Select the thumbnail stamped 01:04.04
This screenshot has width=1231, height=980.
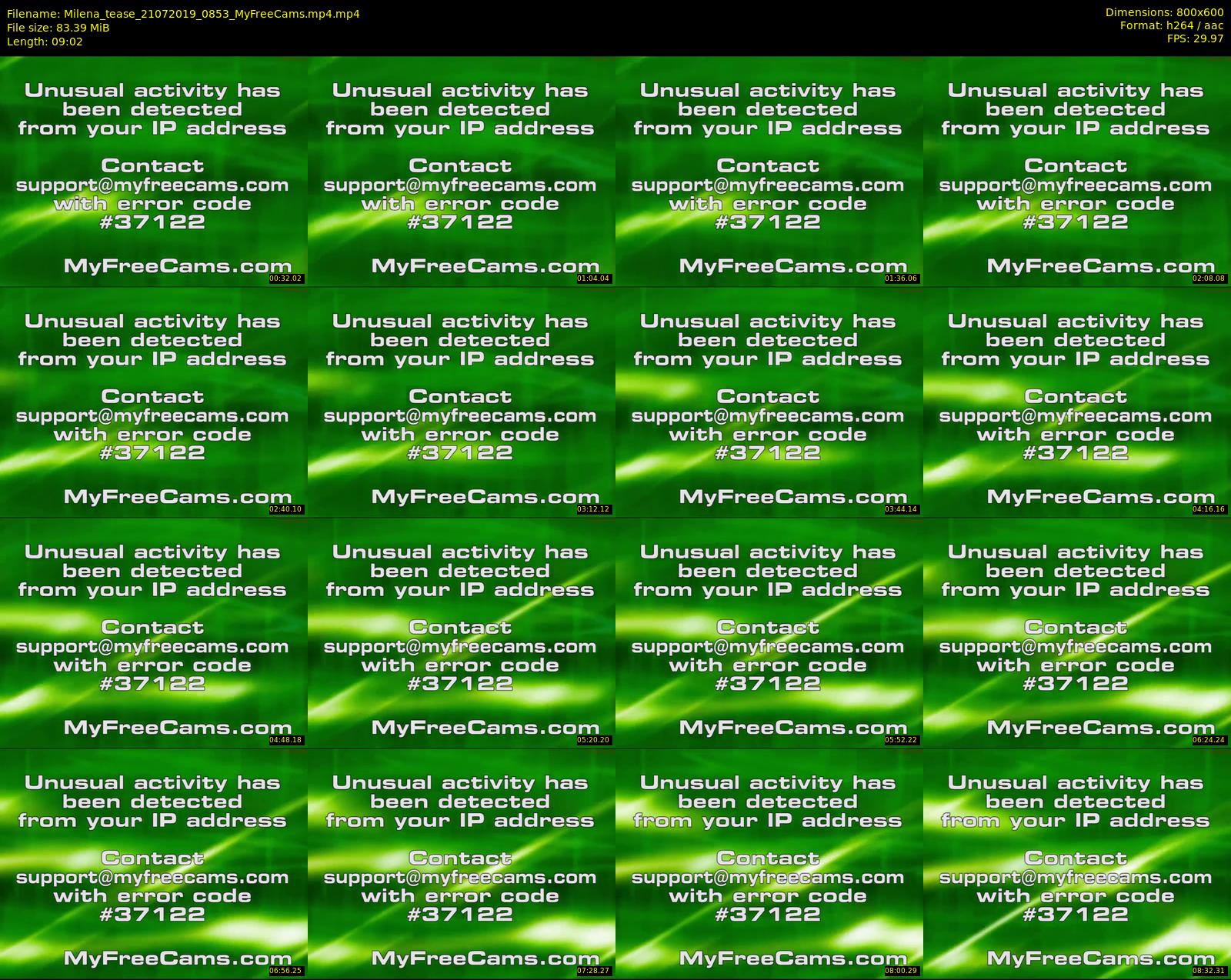pos(461,171)
